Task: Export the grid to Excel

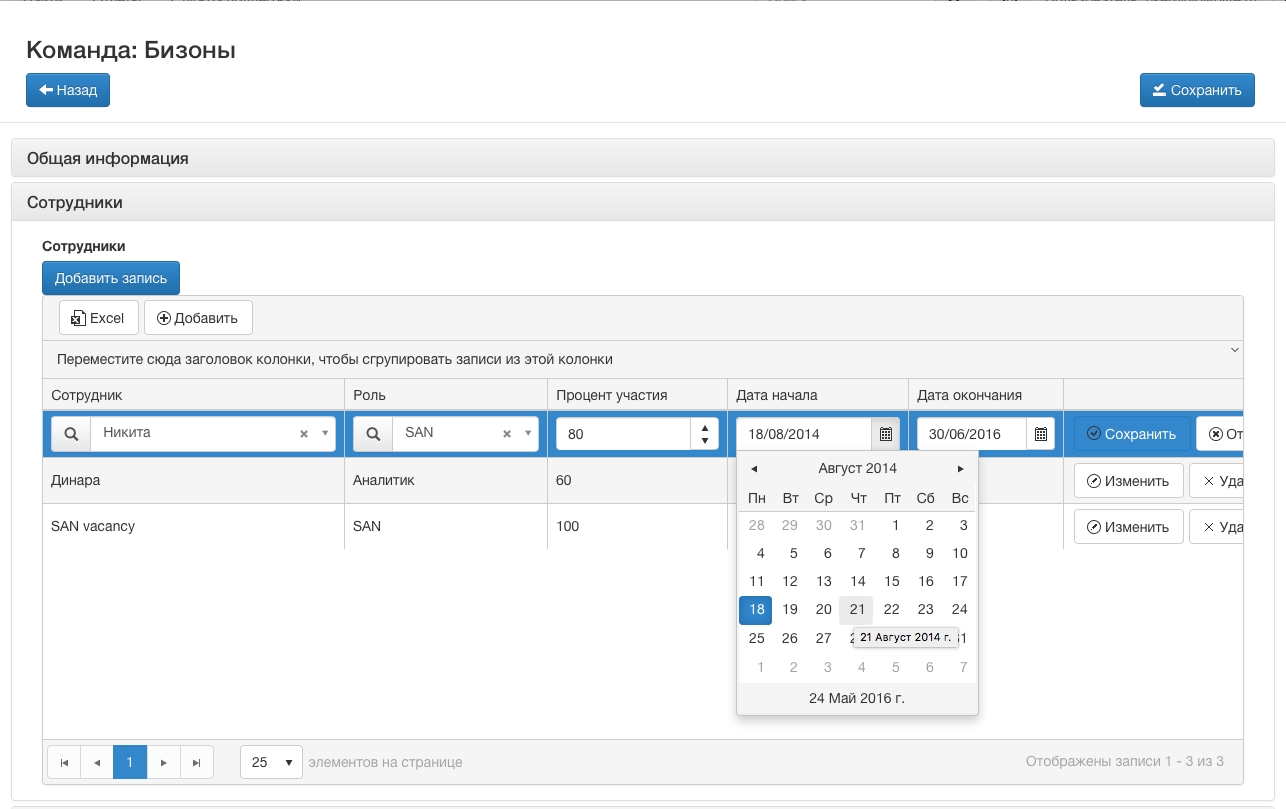Action: (x=98, y=318)
